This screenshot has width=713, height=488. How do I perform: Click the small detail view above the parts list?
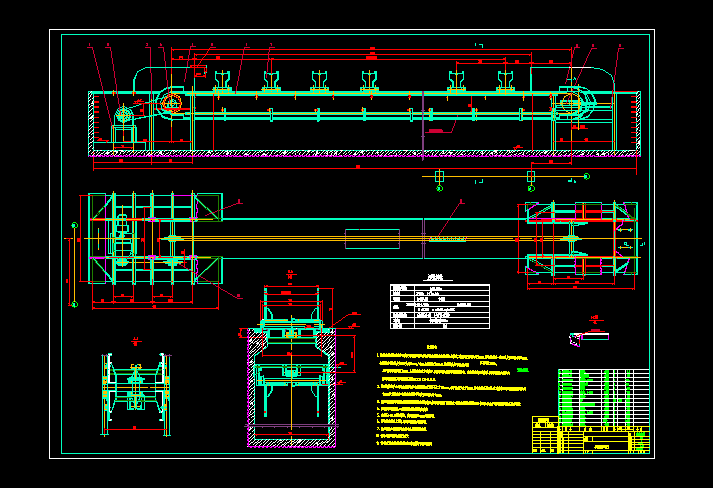click(x=589, y=339)
